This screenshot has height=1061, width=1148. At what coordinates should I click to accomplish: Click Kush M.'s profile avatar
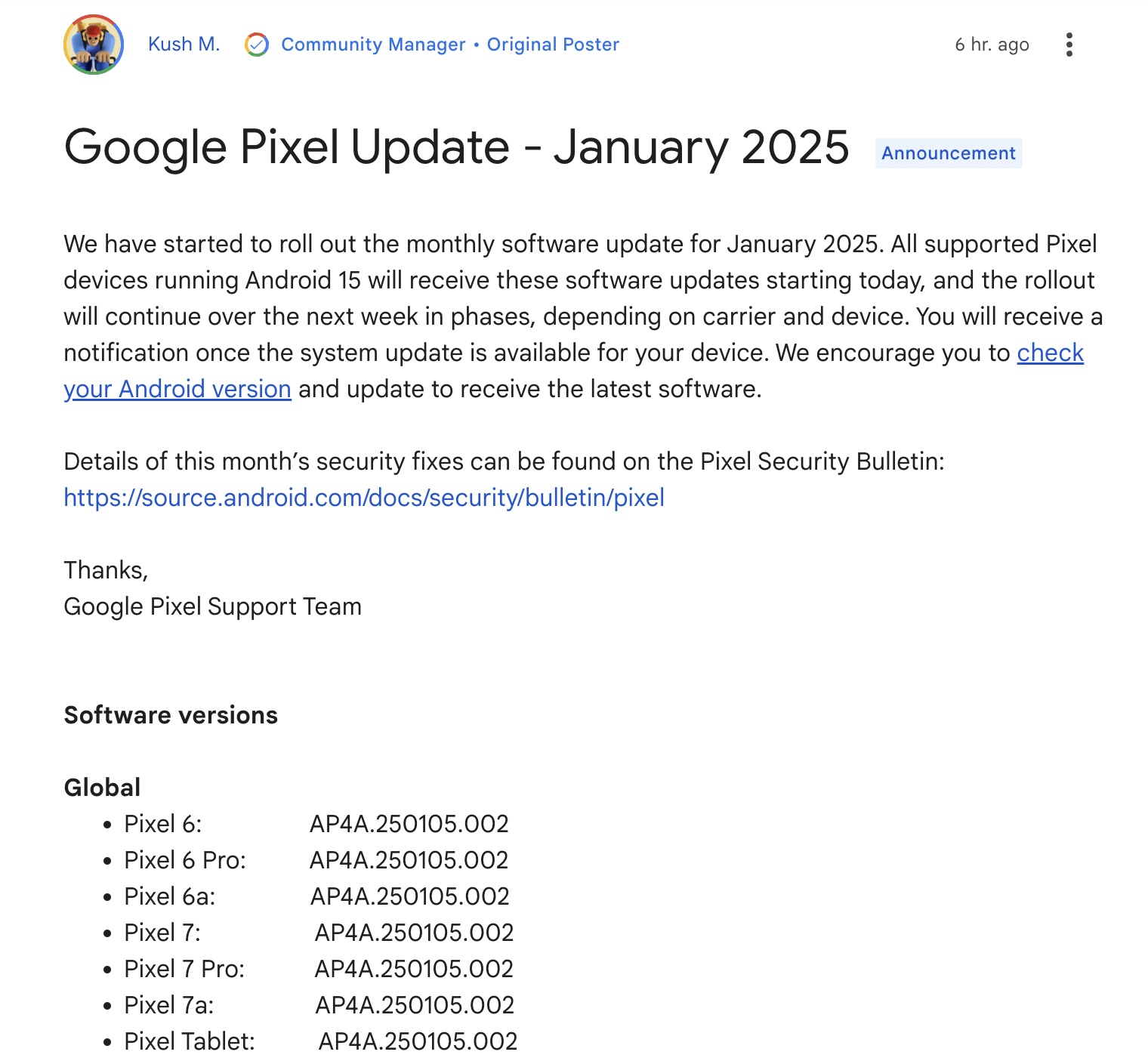pyautogui.click(x=94, y=45)
